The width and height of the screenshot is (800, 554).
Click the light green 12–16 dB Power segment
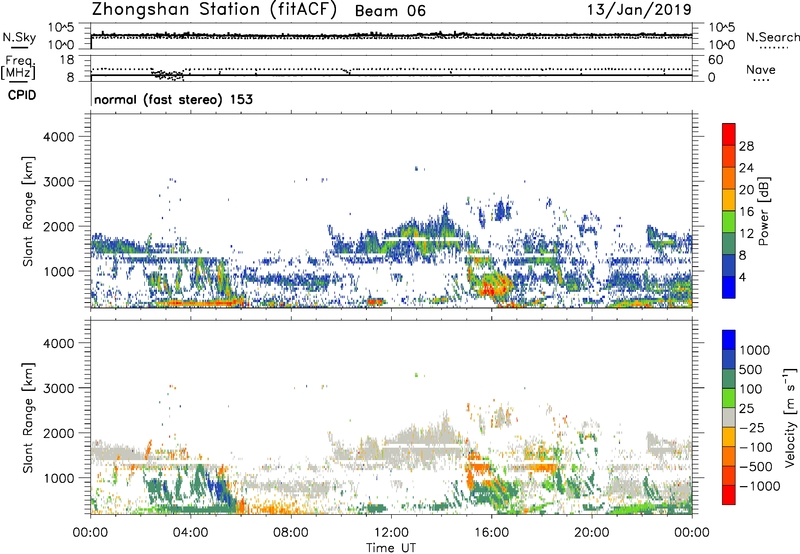point(729,221)
